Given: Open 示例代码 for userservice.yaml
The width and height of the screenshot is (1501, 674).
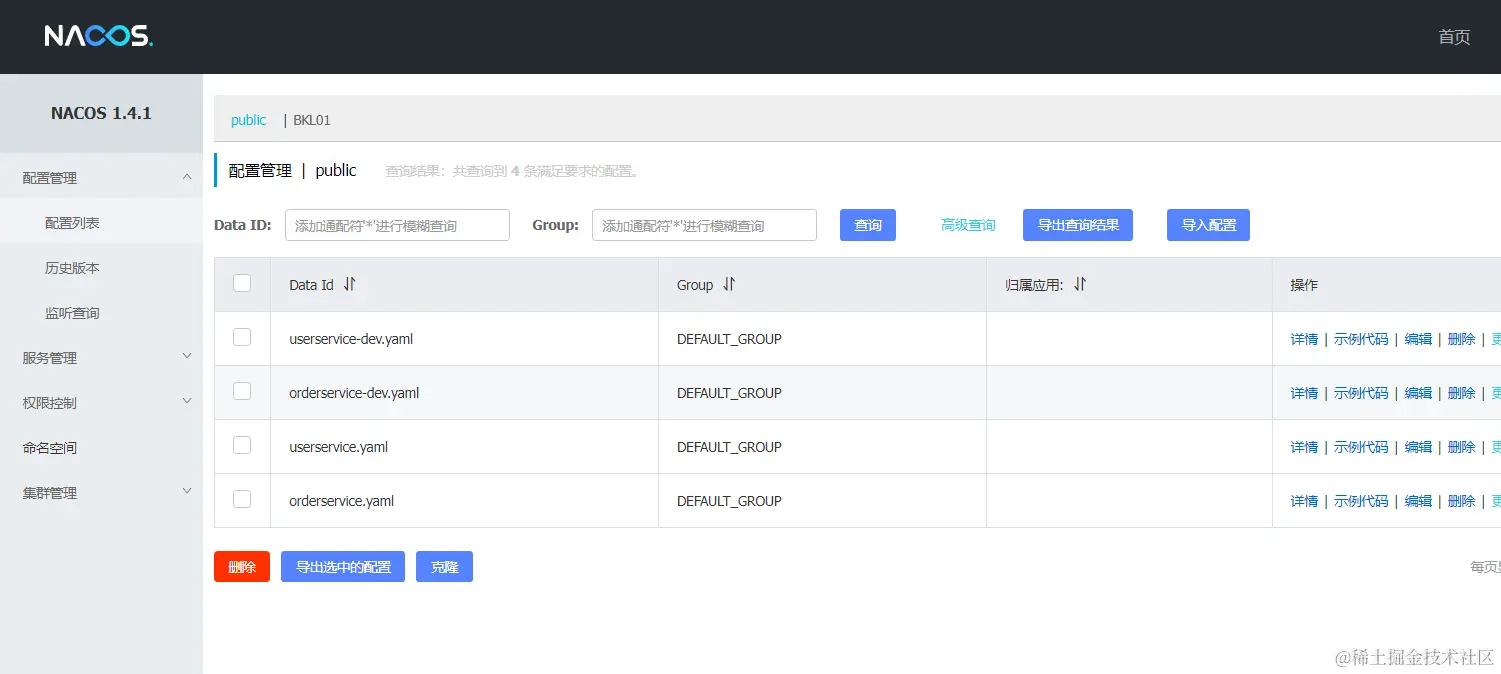Looking at the screenshot, I should pyautogui.click(x=1361, y=447).
